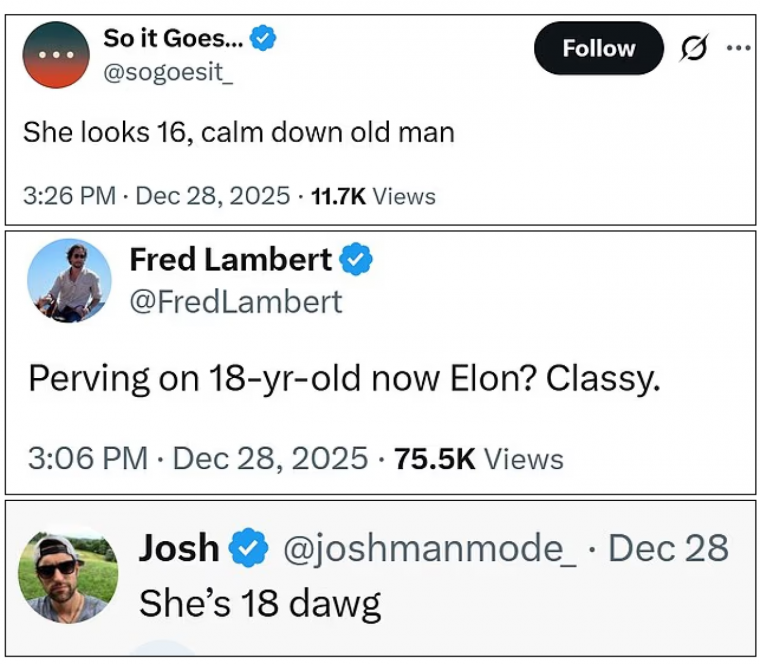Screen dimensions: 760x664
Task: Open the @FredLambert handle
Action: point(235,301)
